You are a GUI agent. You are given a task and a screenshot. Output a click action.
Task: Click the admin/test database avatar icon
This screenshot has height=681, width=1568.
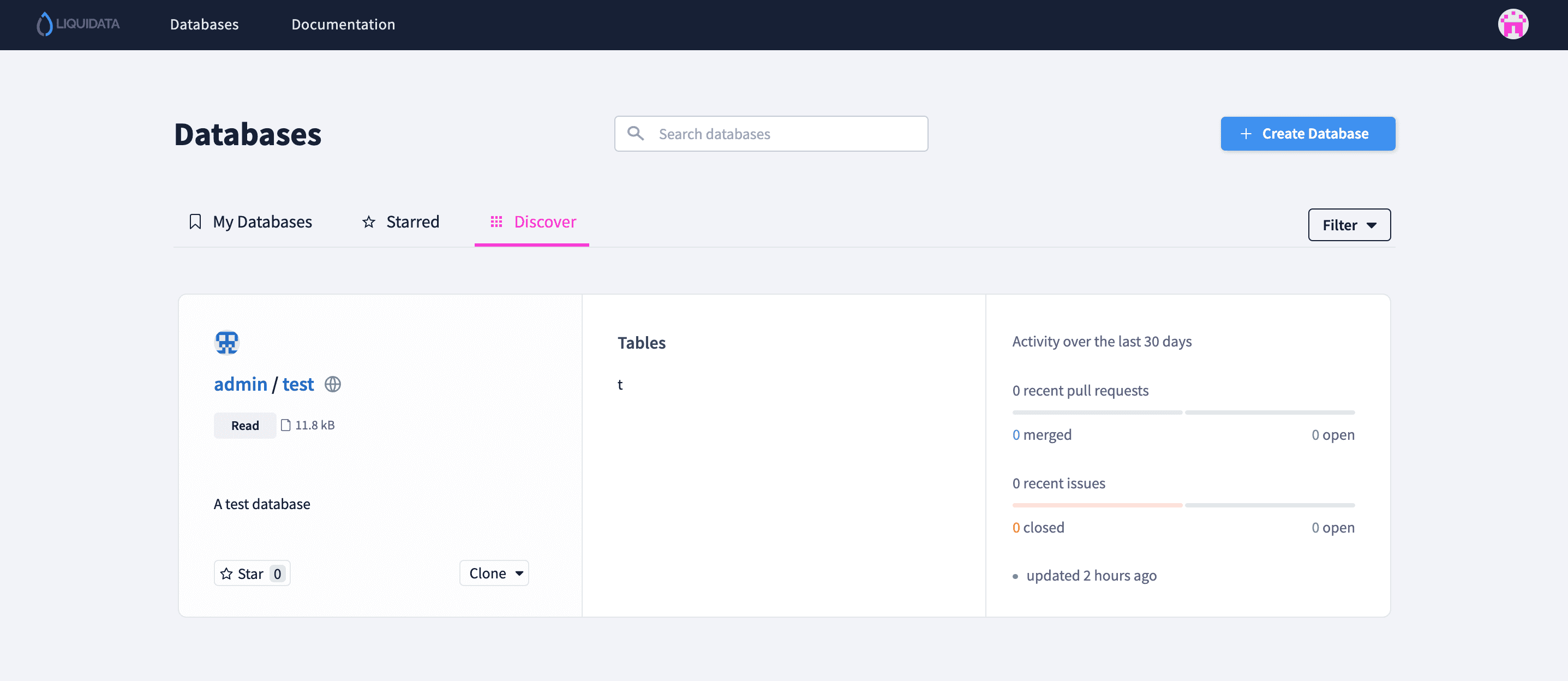click(x=226, y=343)
